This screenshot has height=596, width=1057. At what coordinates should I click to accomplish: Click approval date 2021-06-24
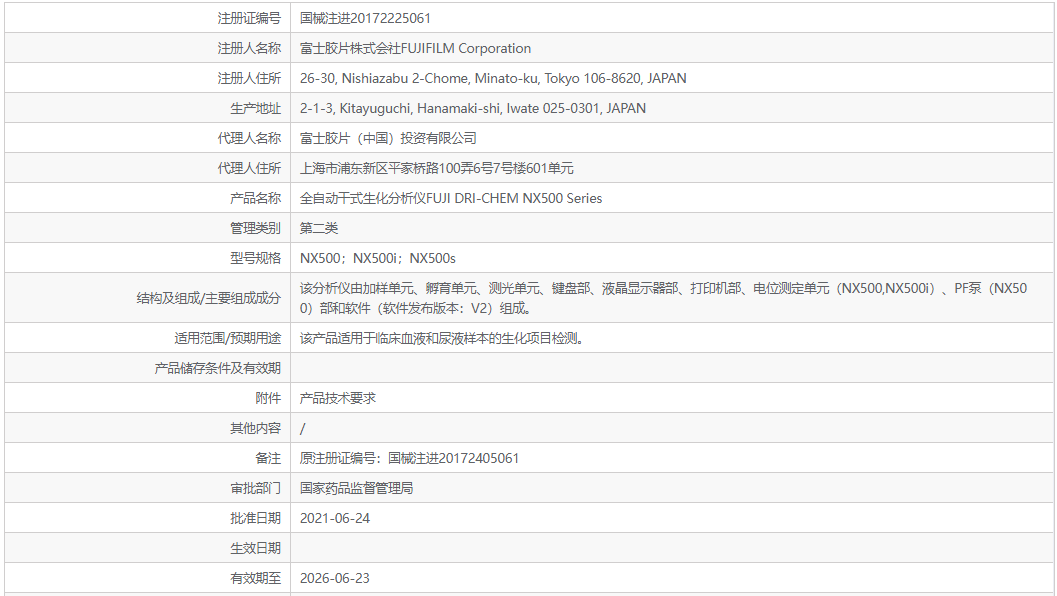335,518
